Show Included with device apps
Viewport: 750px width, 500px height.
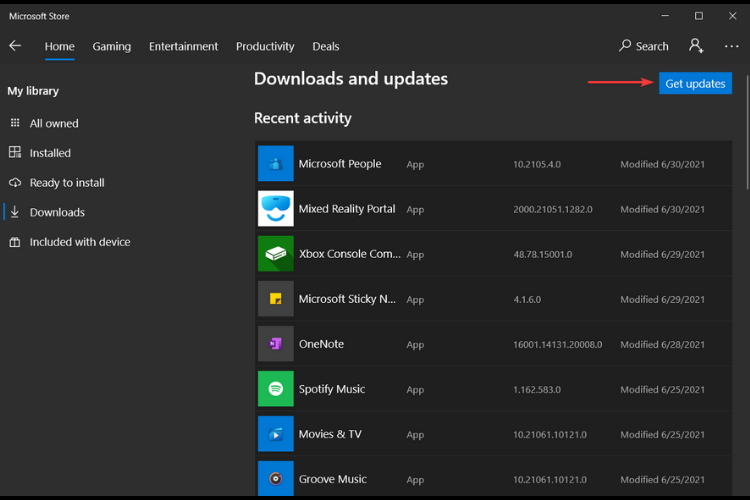coord(79,242)
